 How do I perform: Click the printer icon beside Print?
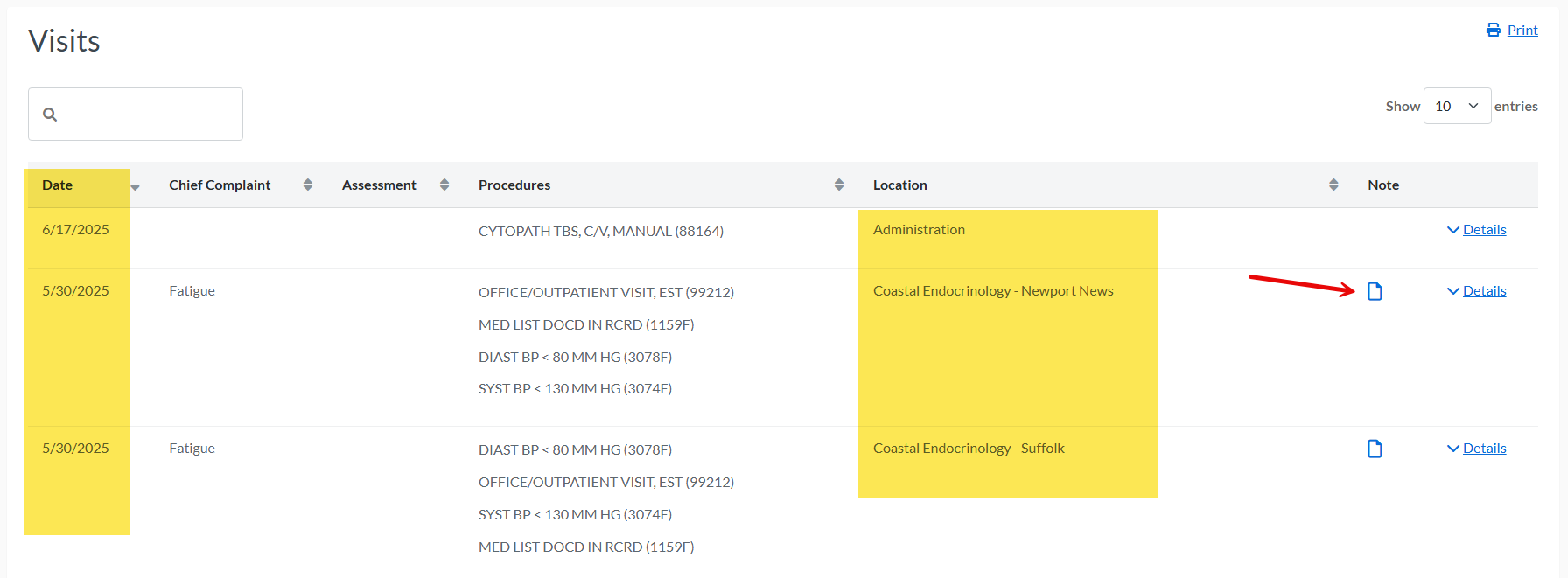[x=1494, y=30]
